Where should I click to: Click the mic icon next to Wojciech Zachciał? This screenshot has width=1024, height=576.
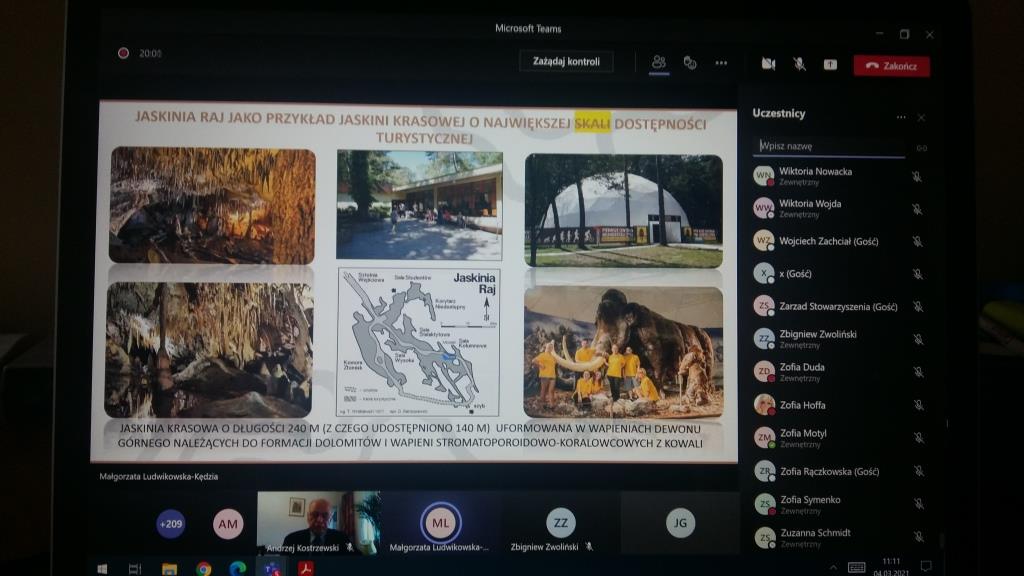[917, 242]
